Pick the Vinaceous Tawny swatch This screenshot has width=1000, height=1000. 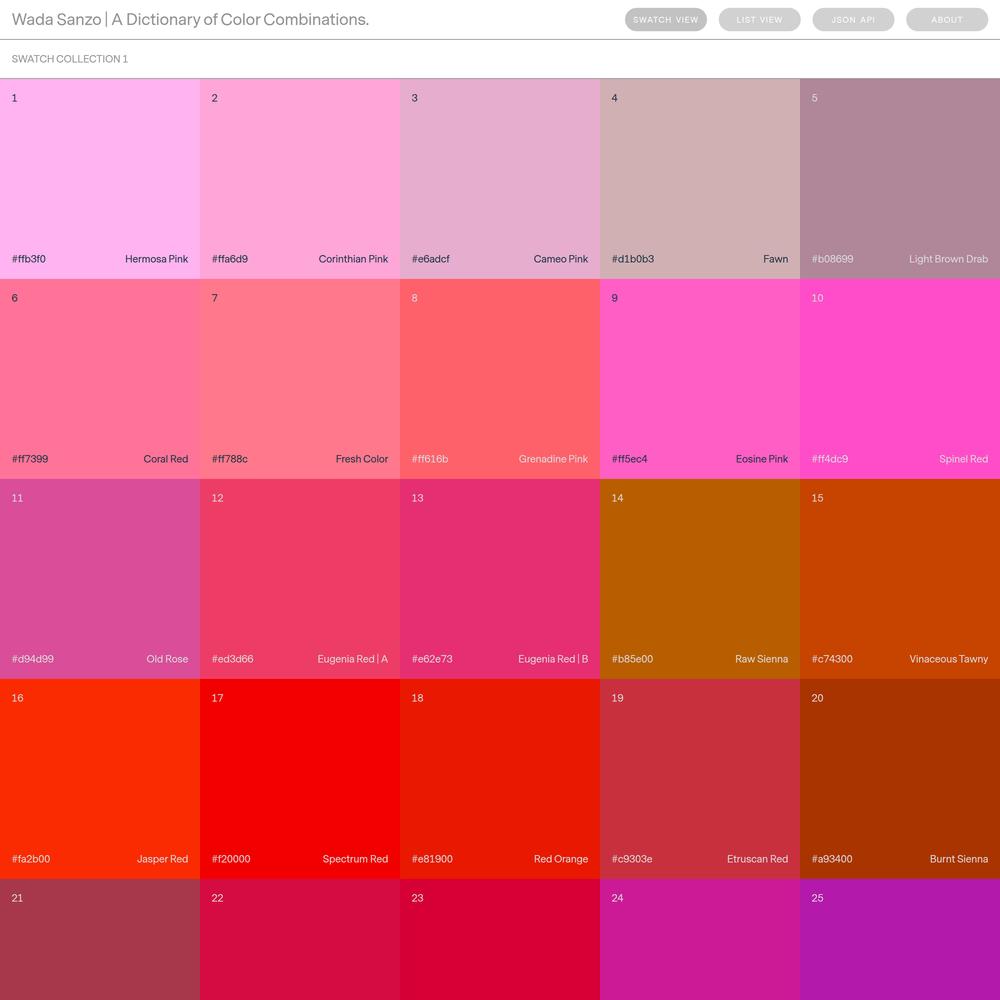coord(900,579)
